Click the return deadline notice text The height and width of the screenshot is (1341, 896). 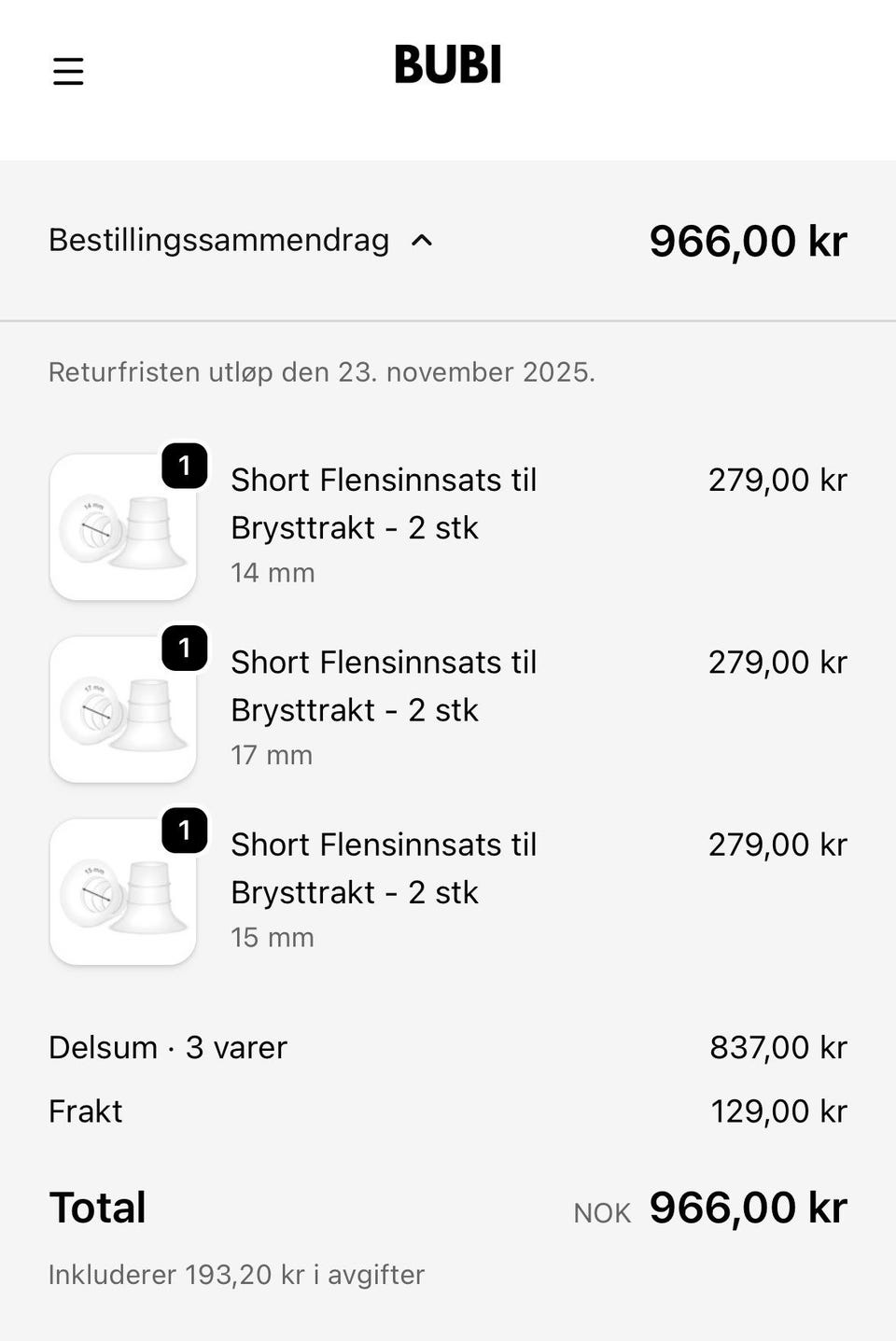(321, 372)
